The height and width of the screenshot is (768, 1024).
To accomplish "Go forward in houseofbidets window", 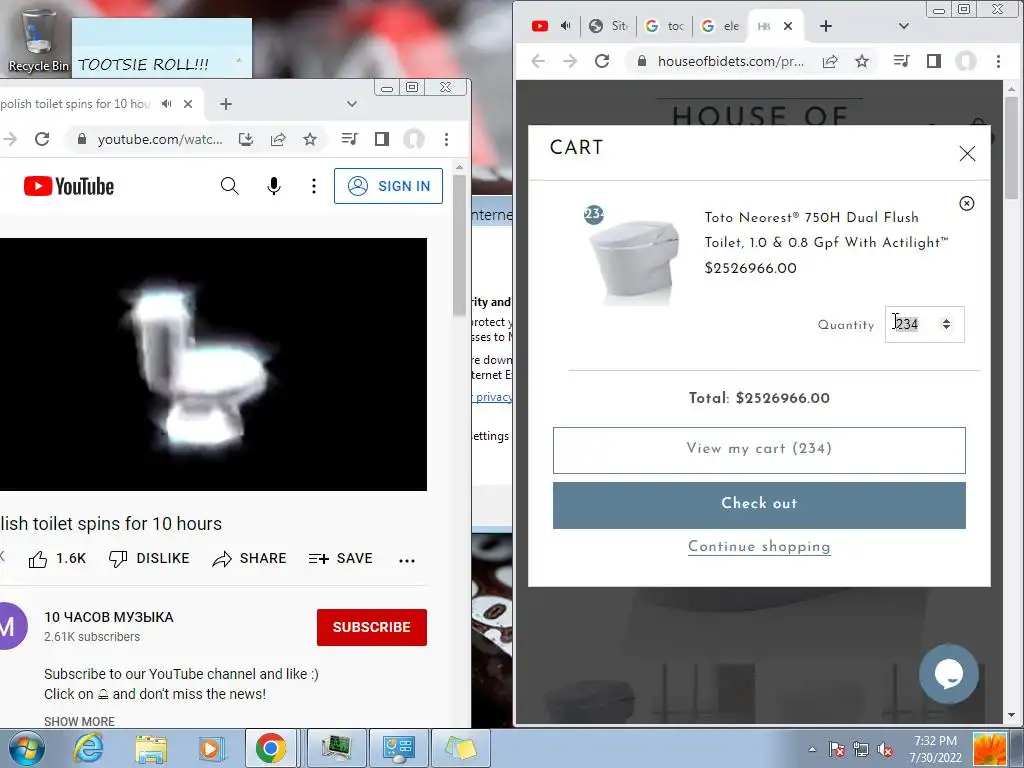I will click(570, 61).
